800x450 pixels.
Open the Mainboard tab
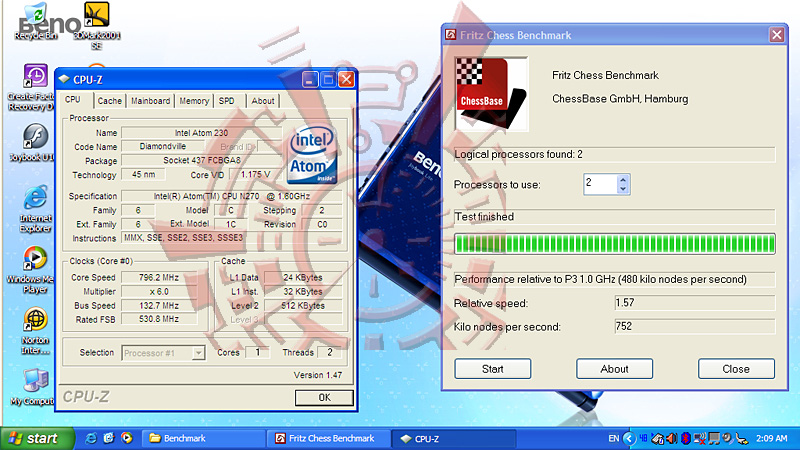pos(151,101)
